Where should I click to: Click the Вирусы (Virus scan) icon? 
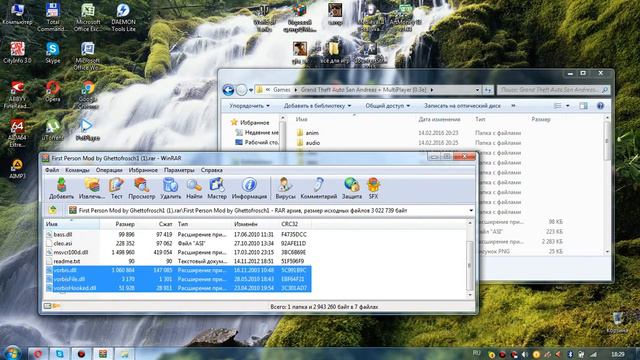coord(285,188)
